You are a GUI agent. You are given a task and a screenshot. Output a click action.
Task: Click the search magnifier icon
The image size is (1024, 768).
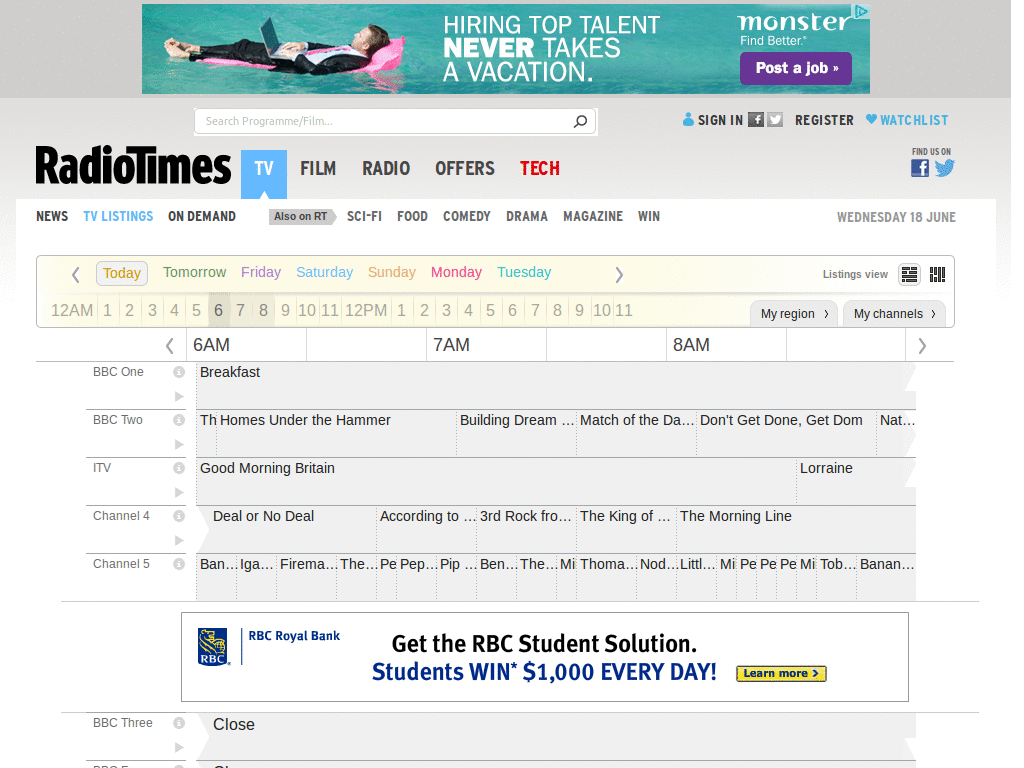[580, 121]
